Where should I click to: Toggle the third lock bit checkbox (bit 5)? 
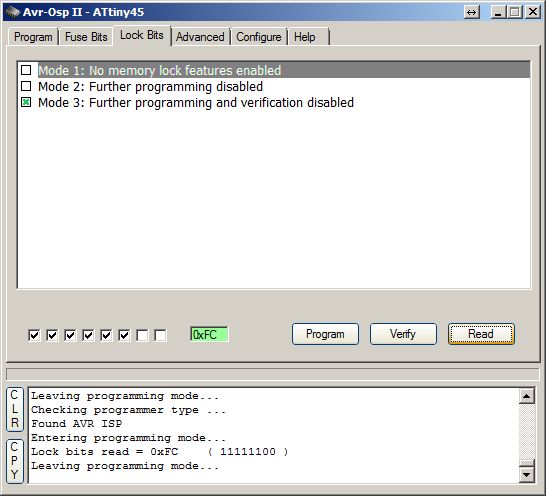pos(70,335)
